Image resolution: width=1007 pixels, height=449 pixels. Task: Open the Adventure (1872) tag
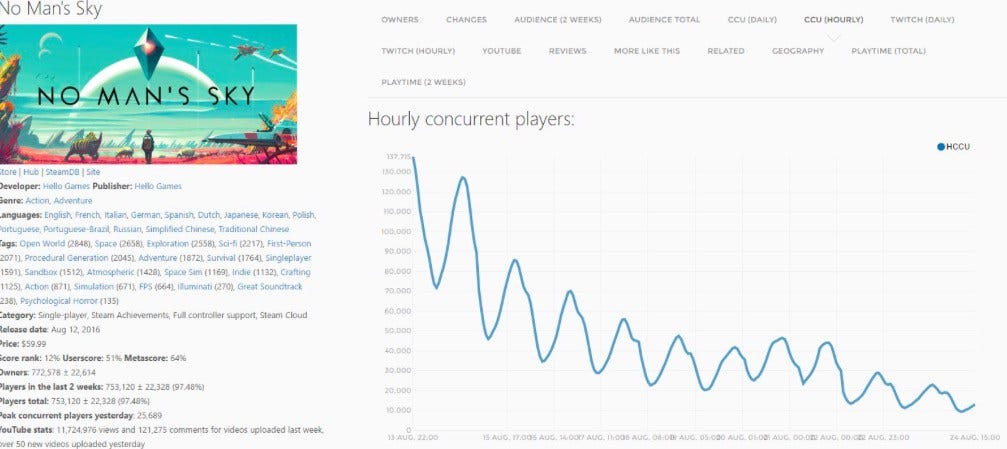pyautogui.click(x=157, y=258)
